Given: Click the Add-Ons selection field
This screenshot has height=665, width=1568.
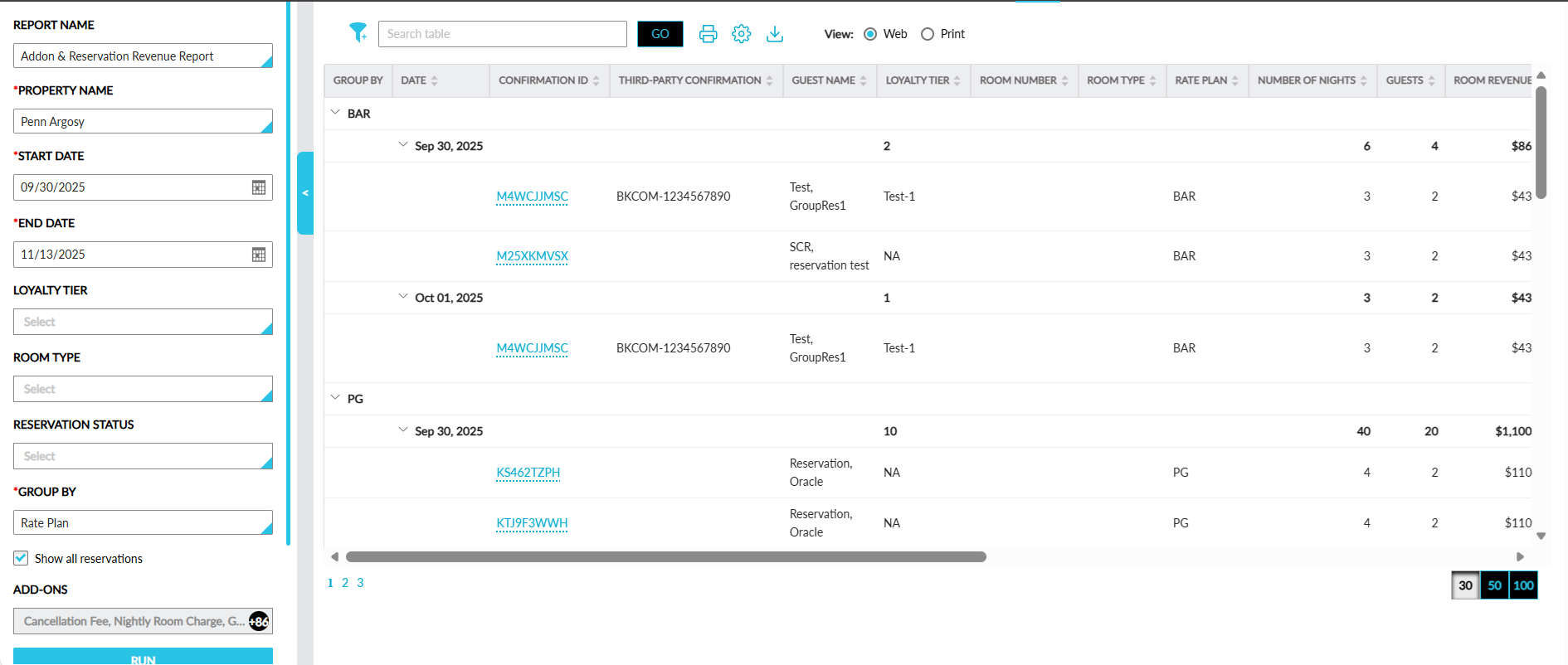Looking at the screenshot, I should point(143,621).
